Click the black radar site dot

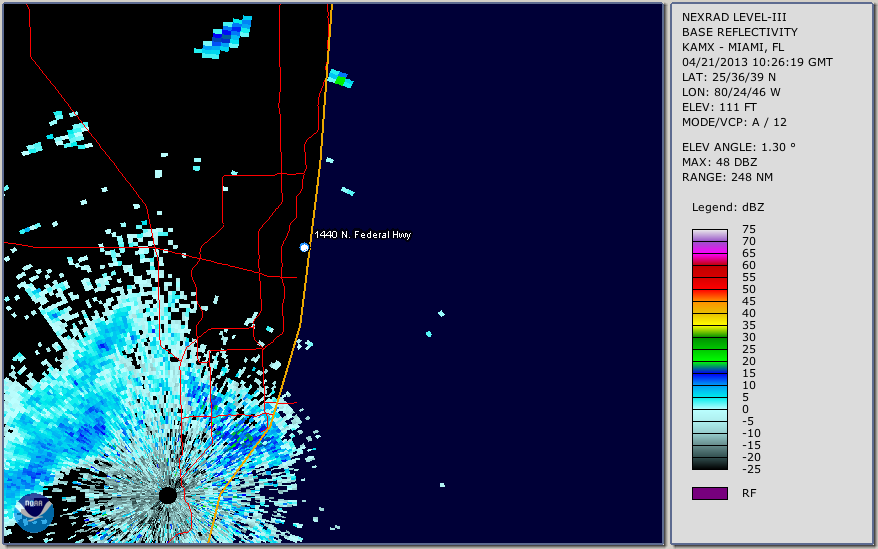[168, 495]
